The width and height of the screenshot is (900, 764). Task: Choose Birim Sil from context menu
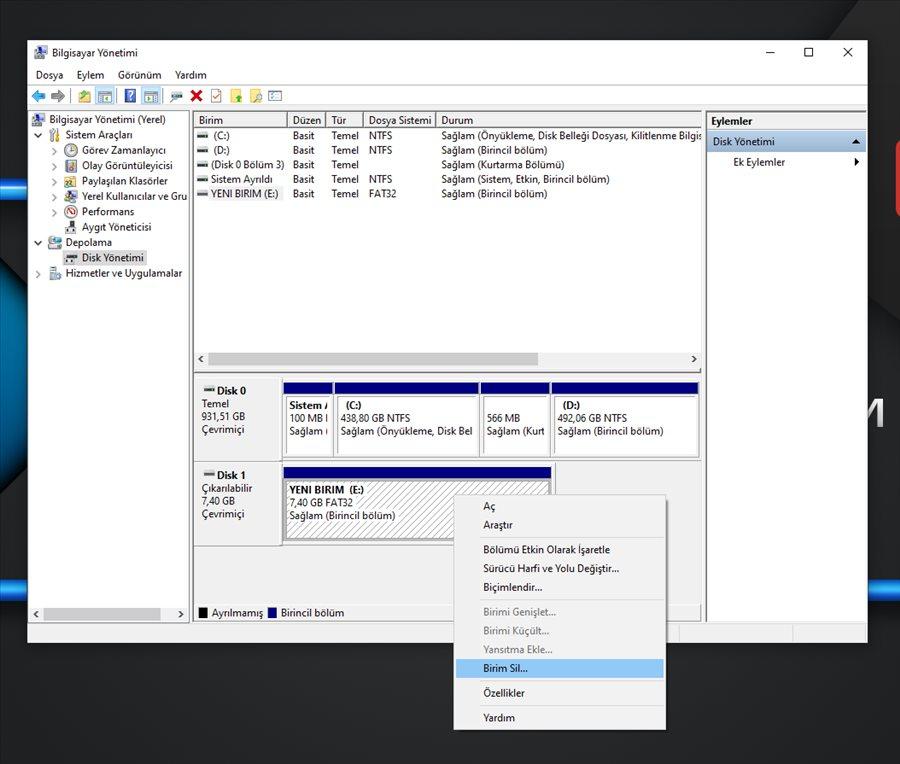pos(505,668)
